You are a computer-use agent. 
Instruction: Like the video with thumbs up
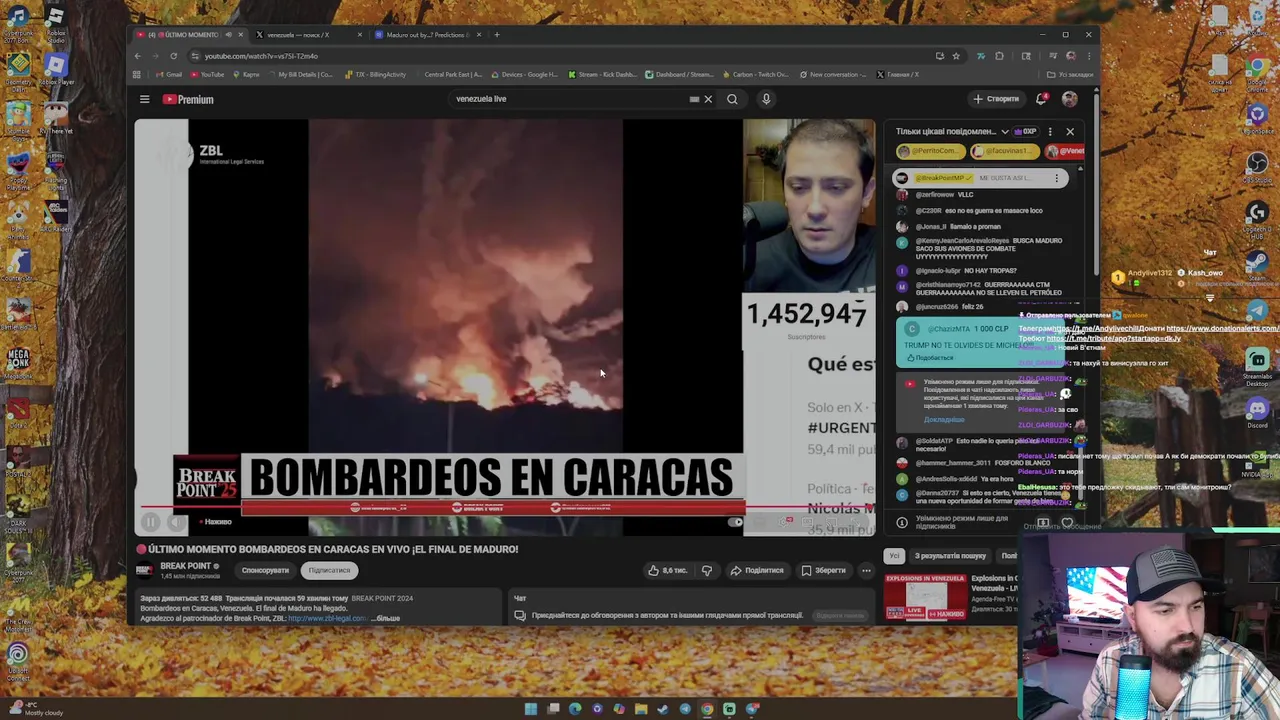coord(667,570)
